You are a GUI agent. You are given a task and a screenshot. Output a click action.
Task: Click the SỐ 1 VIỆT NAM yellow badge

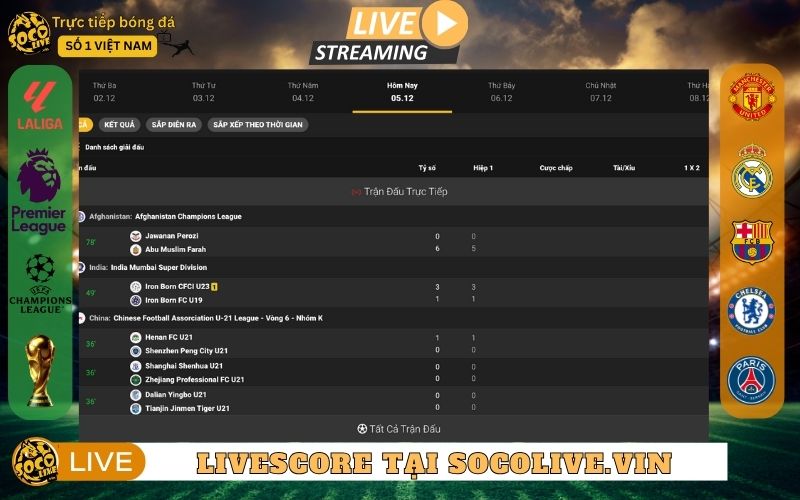(x=108, y=46)
